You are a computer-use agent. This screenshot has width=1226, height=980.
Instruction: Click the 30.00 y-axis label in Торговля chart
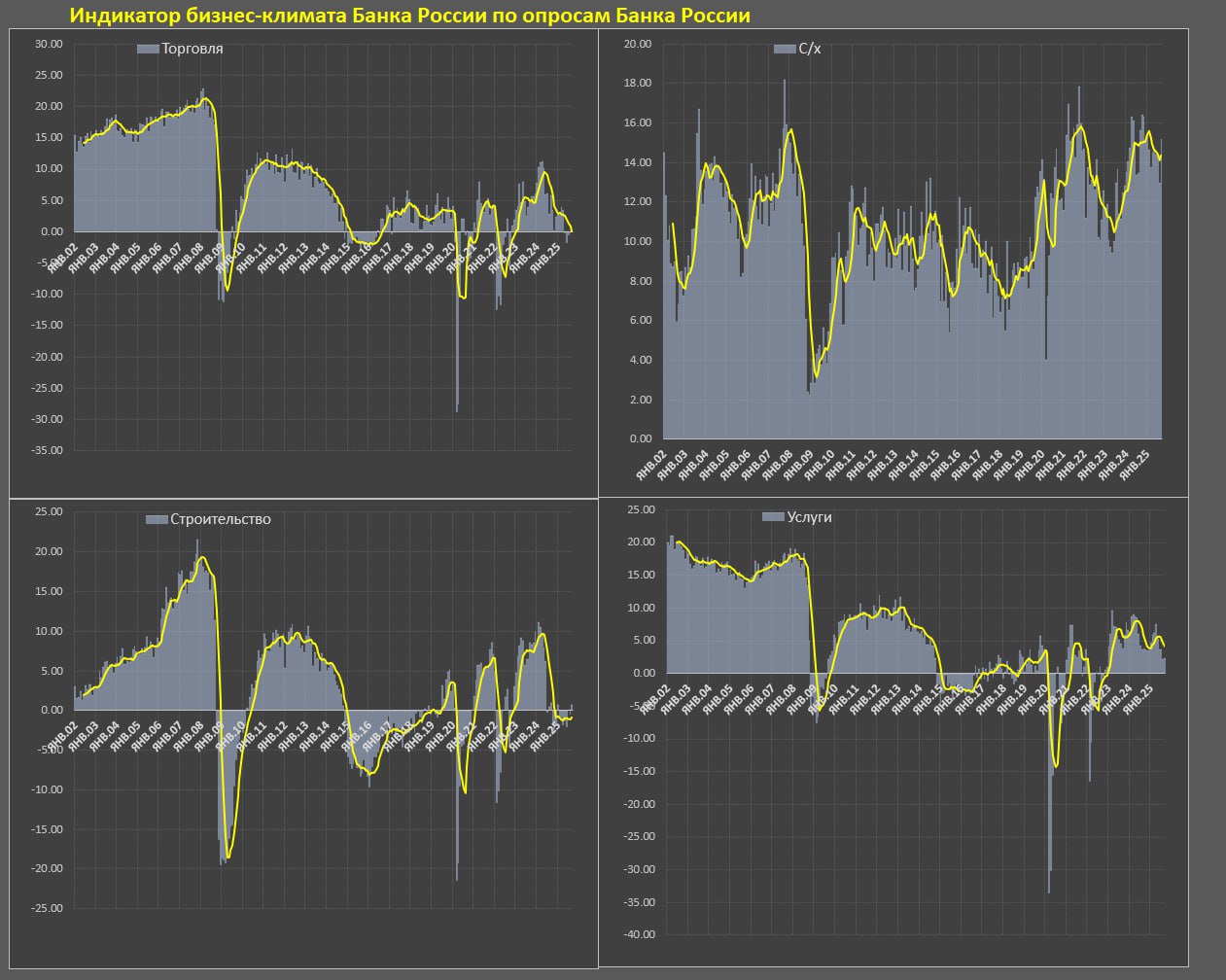(49, 44)
